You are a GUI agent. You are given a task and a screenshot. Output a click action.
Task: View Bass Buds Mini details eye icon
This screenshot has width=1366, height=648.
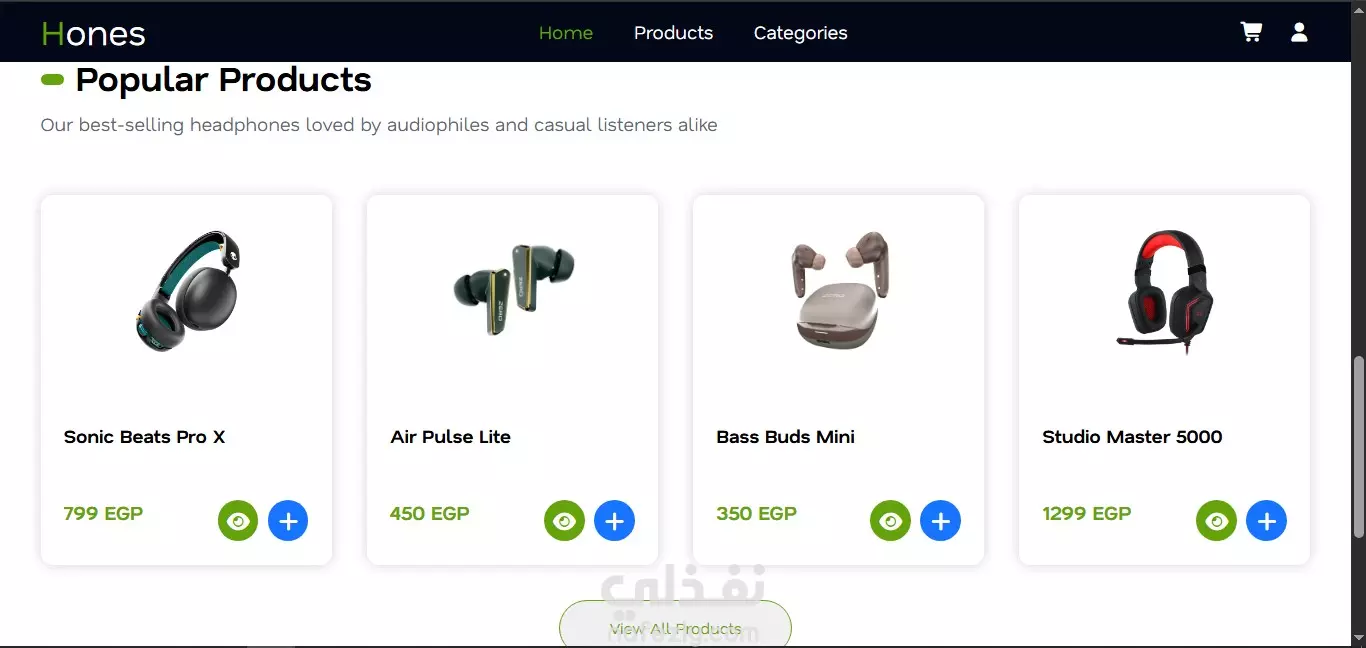[890, 521]
